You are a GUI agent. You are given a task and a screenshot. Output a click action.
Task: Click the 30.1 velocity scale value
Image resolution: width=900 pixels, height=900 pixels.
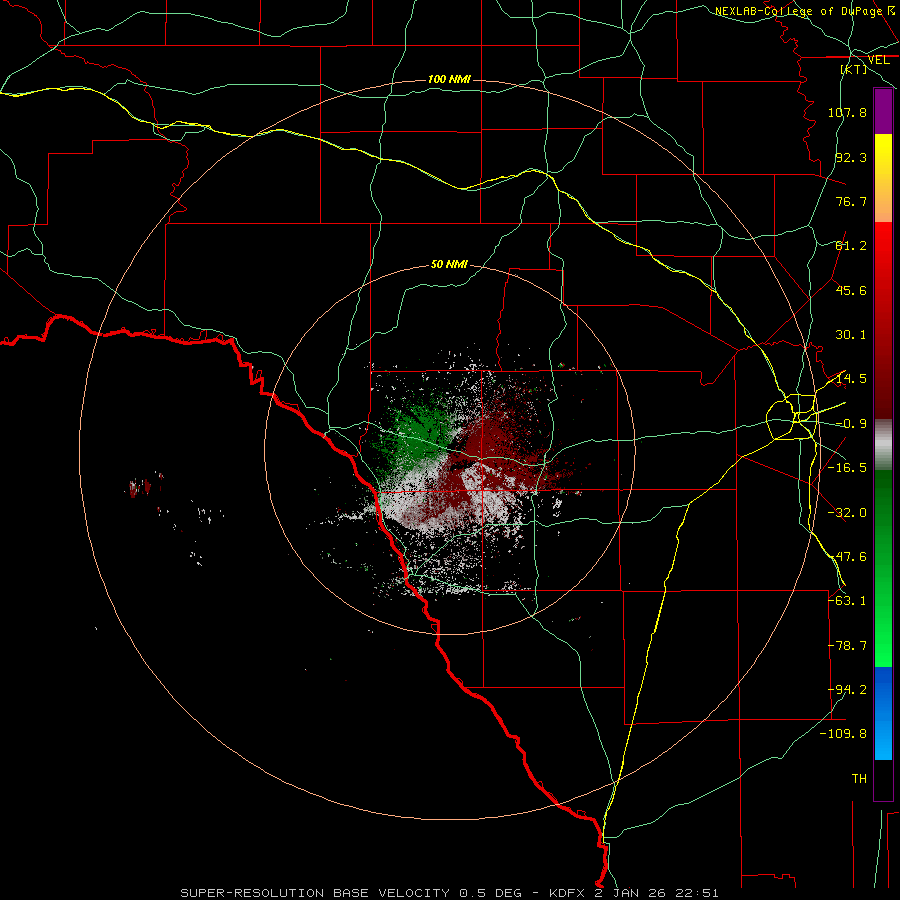coord(851,335)
